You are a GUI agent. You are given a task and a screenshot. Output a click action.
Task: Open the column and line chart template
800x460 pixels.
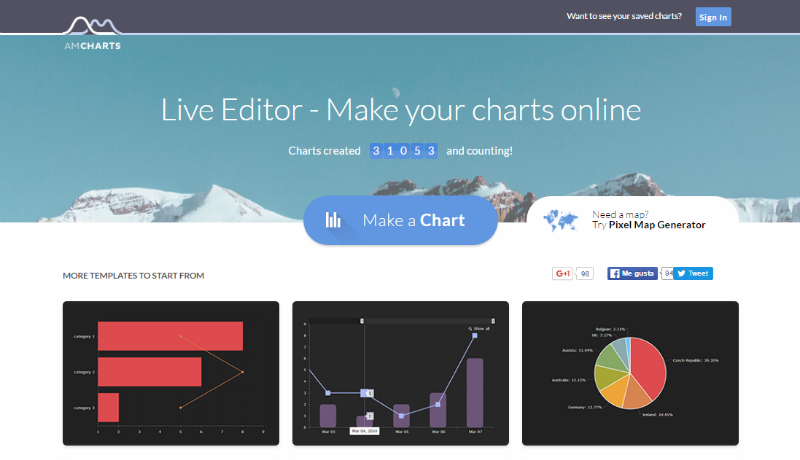(x=400, y=373)
